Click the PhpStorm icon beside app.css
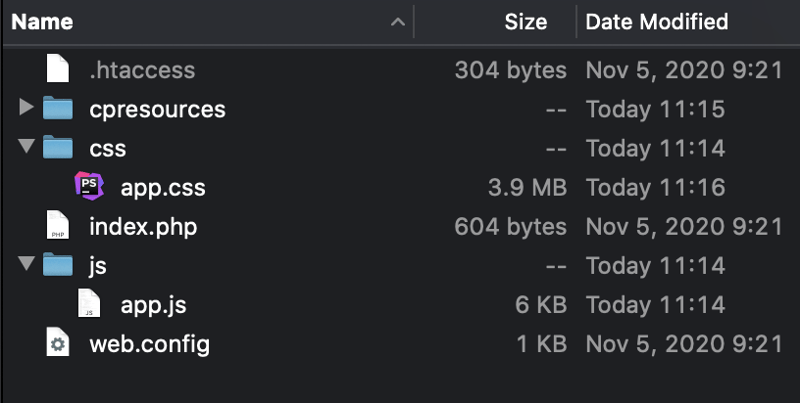 click(90, 187)
